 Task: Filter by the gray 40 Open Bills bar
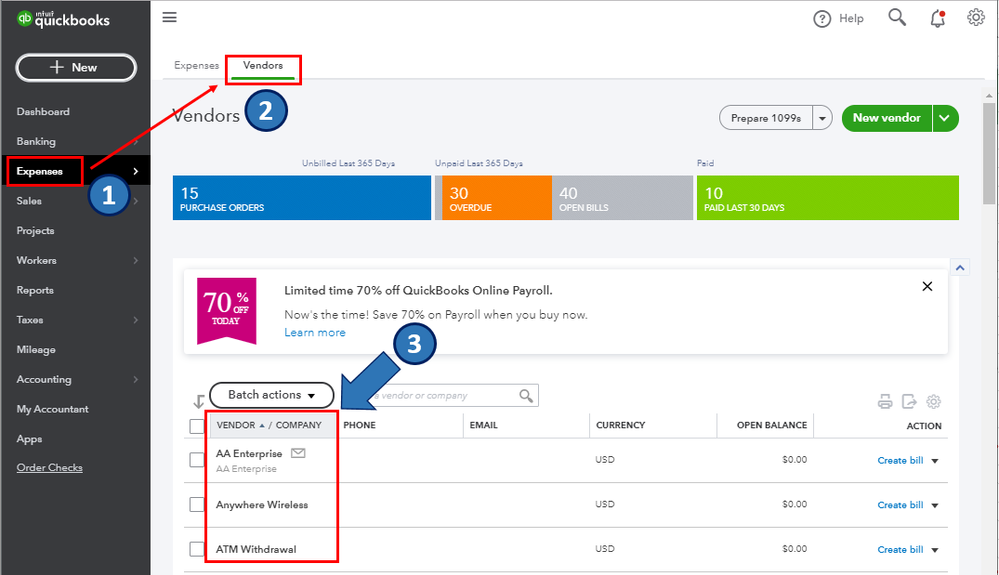click(x=622, y=198)
